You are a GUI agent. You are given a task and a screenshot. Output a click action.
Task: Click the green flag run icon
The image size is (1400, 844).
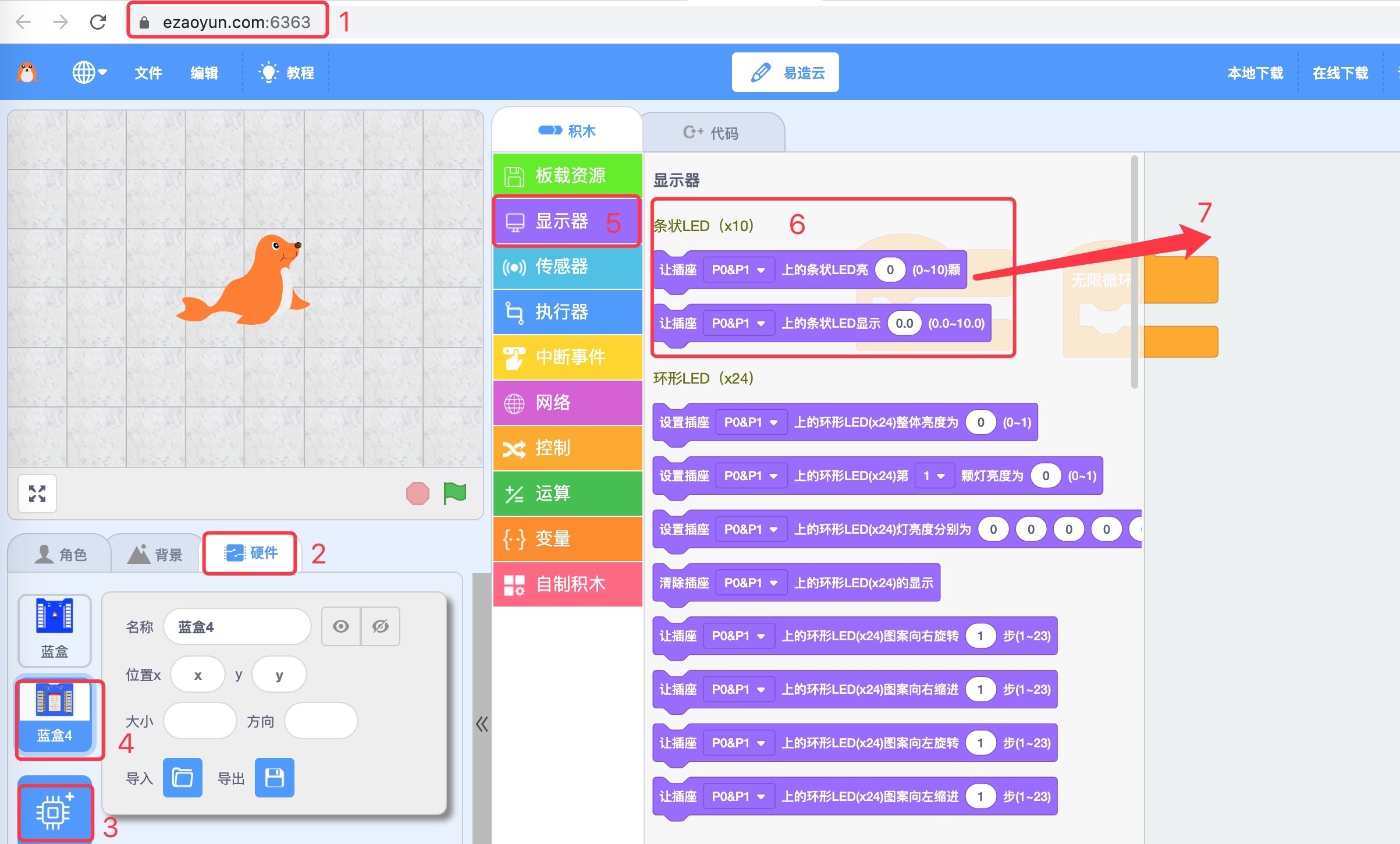point(454,494)
